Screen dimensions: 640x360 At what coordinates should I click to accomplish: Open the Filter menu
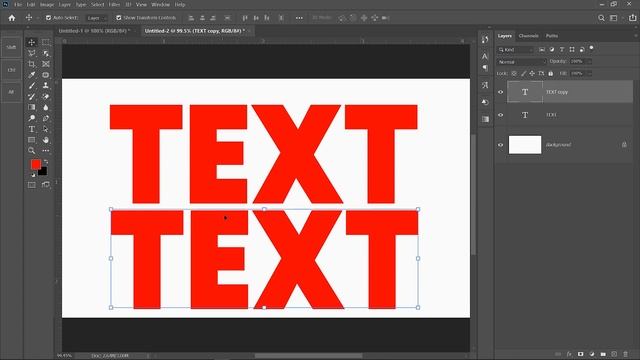[x=114, y=4]
